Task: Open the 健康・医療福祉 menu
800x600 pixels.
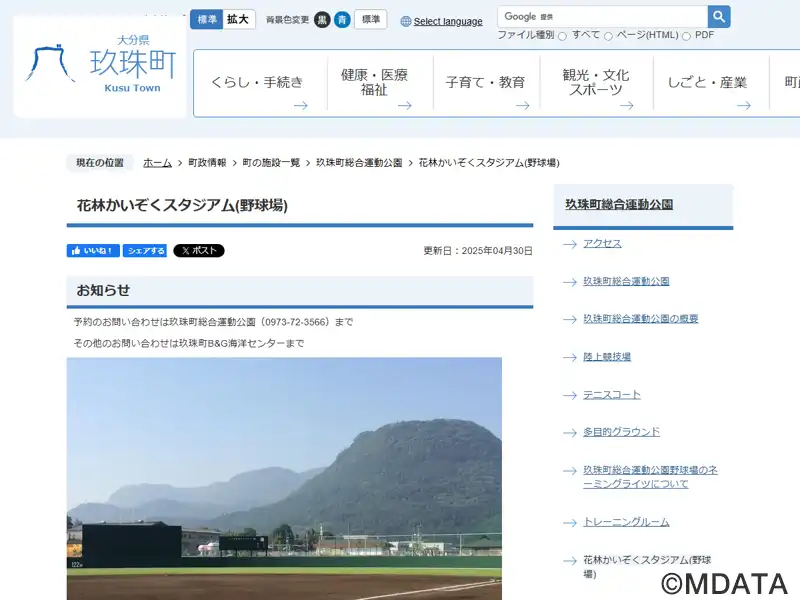Action: pyautogui.click(x=374, y=83)
